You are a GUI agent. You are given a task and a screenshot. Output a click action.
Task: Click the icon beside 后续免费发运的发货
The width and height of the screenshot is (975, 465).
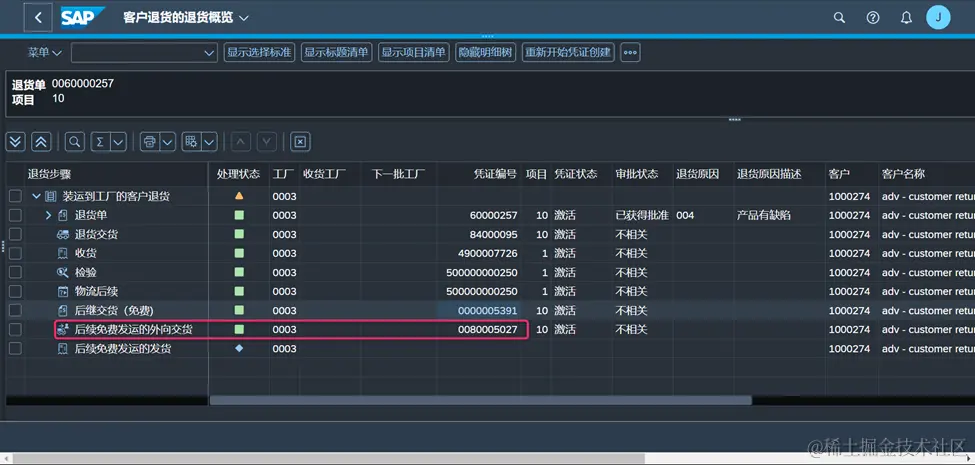[x=63, y=349]
